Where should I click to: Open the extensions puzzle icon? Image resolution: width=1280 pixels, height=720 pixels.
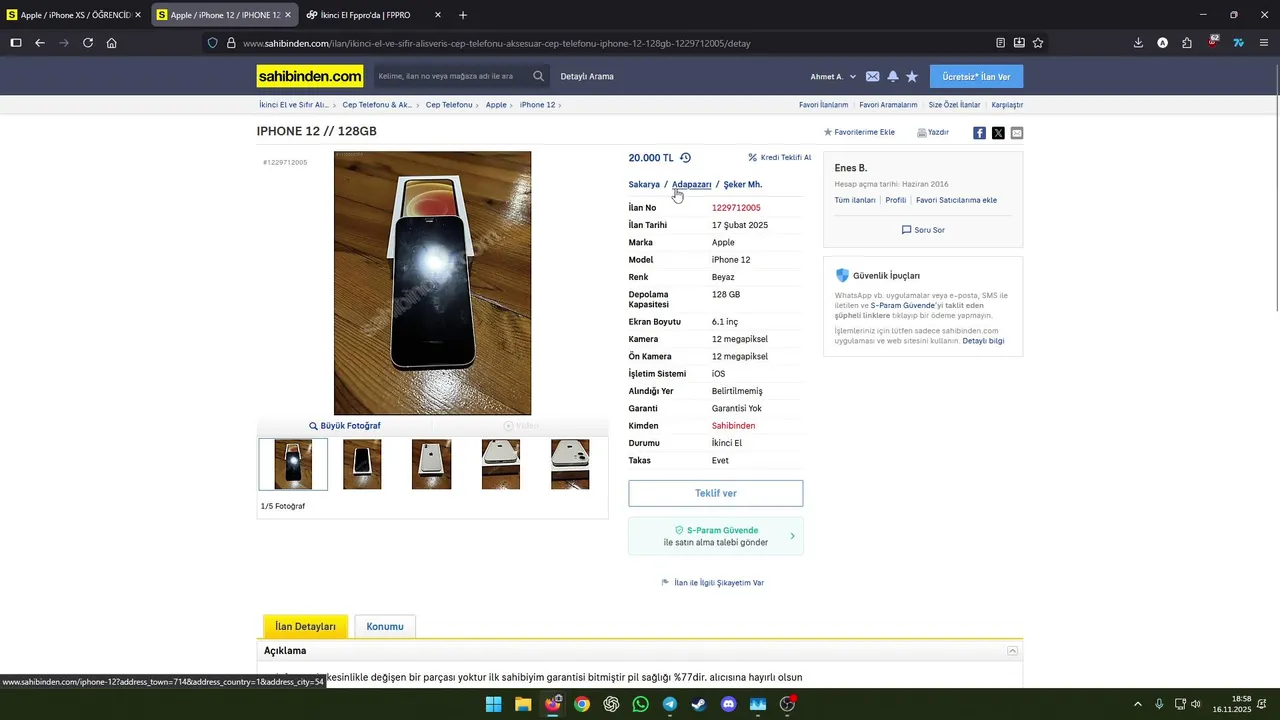coord(1187,43)
